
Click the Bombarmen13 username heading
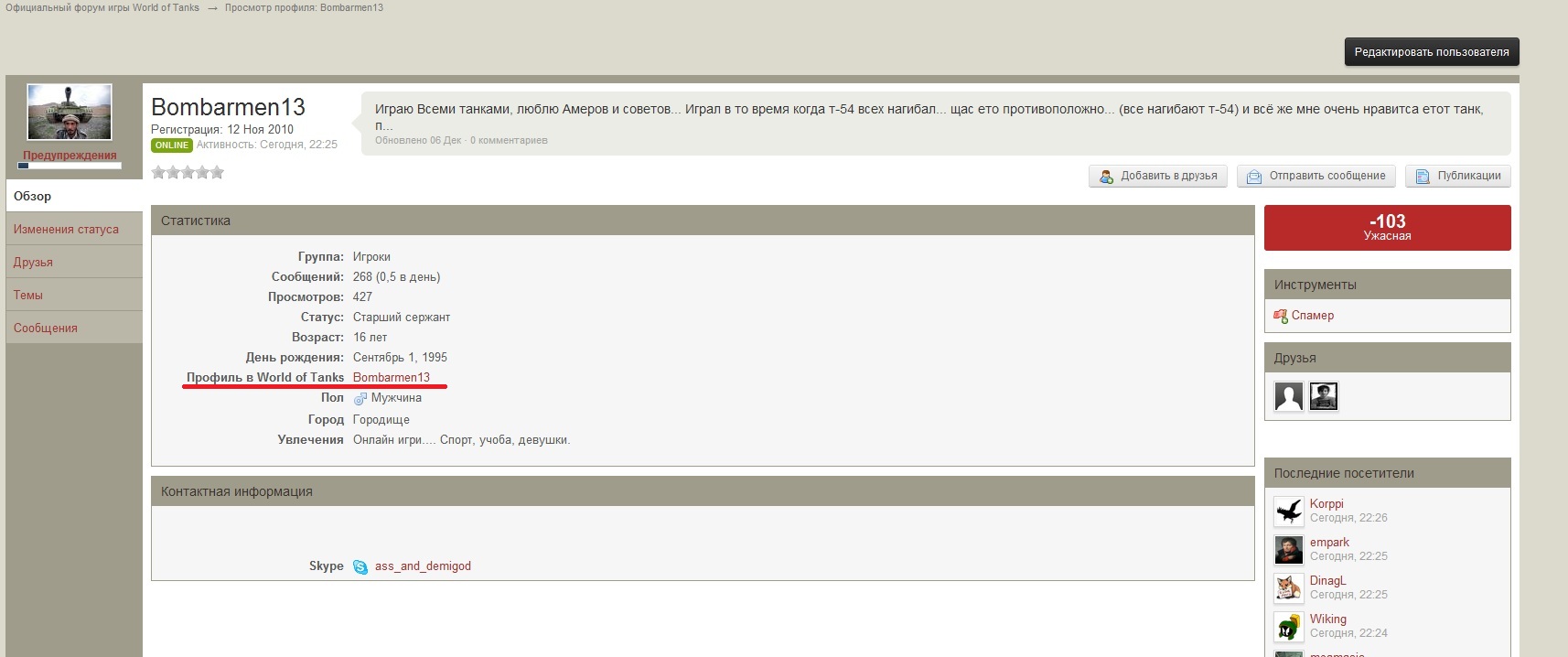(x=228, y=107)
